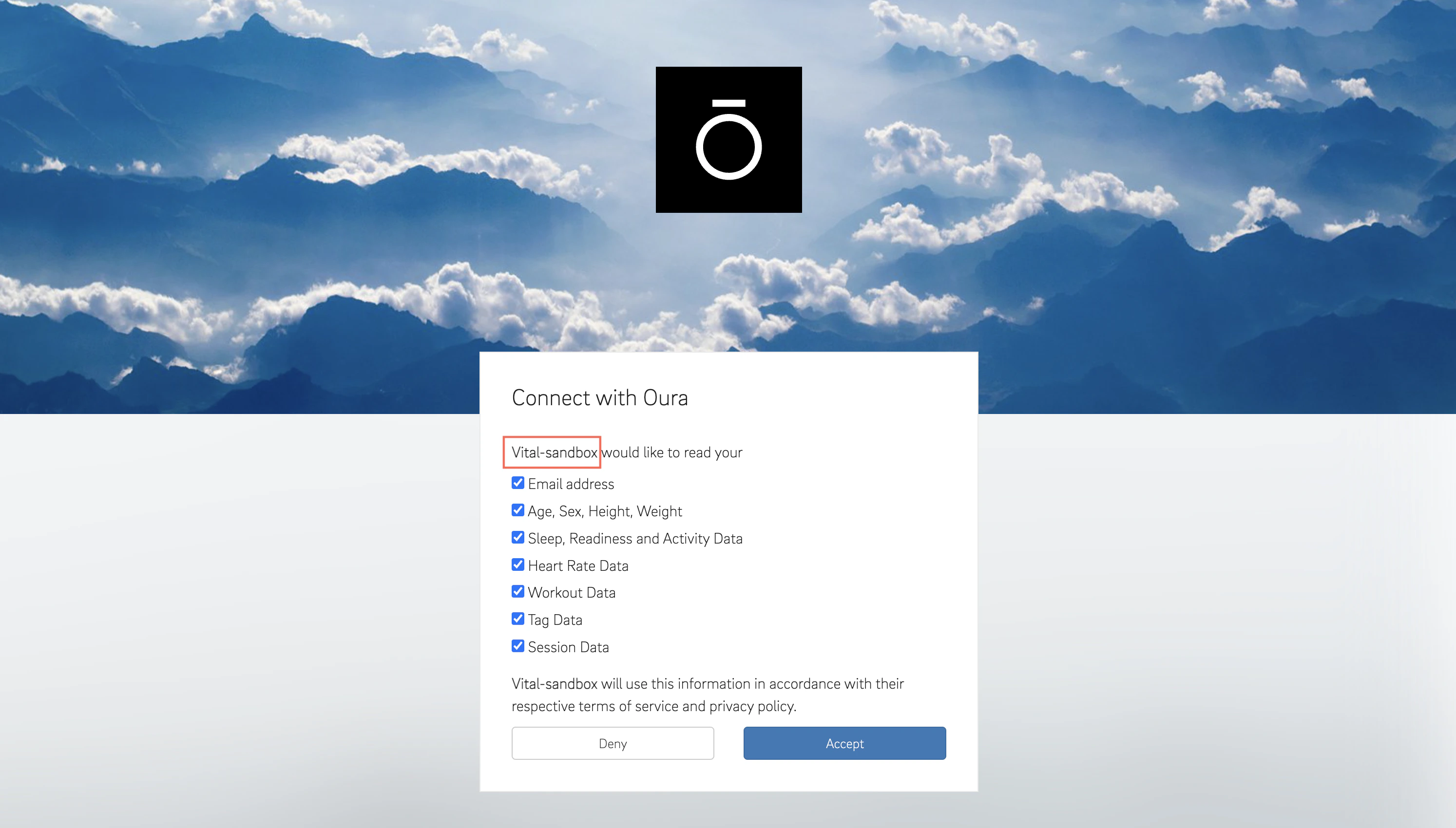This screenshot has height=828, width=1456.
Task: Click the 'Email address' label text
Action: tap(571, 484)
